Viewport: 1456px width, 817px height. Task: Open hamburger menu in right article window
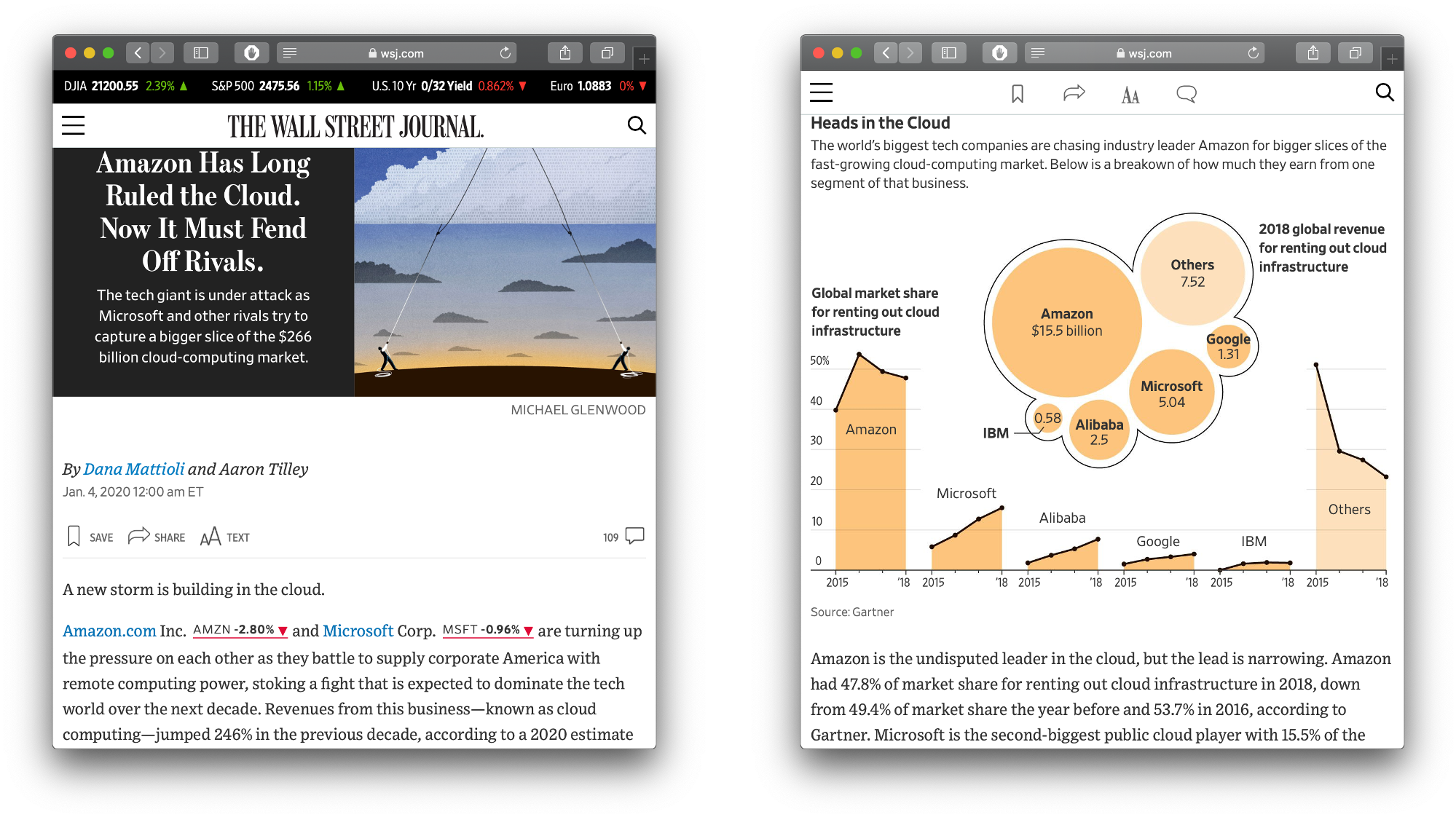click(821, 92)
